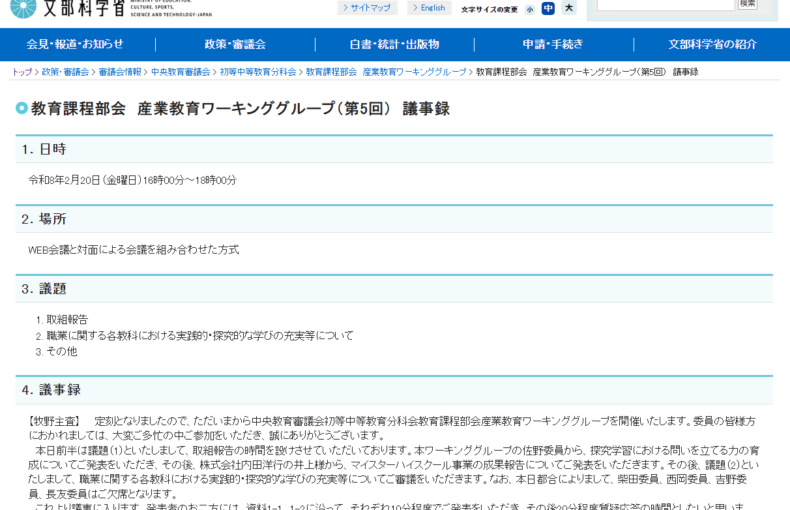Viewport: 790px width, 510px height.
Task: Go to 初等中等教育分科会 breadcrumb
Action: click(x=257, y=72)
